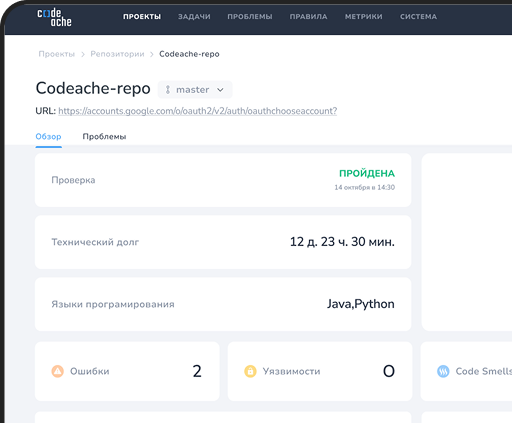Screen dimensions: 512x423
Task: Open the ПРОБЛЕМЫ navigation item
Action: coord(250,17)
